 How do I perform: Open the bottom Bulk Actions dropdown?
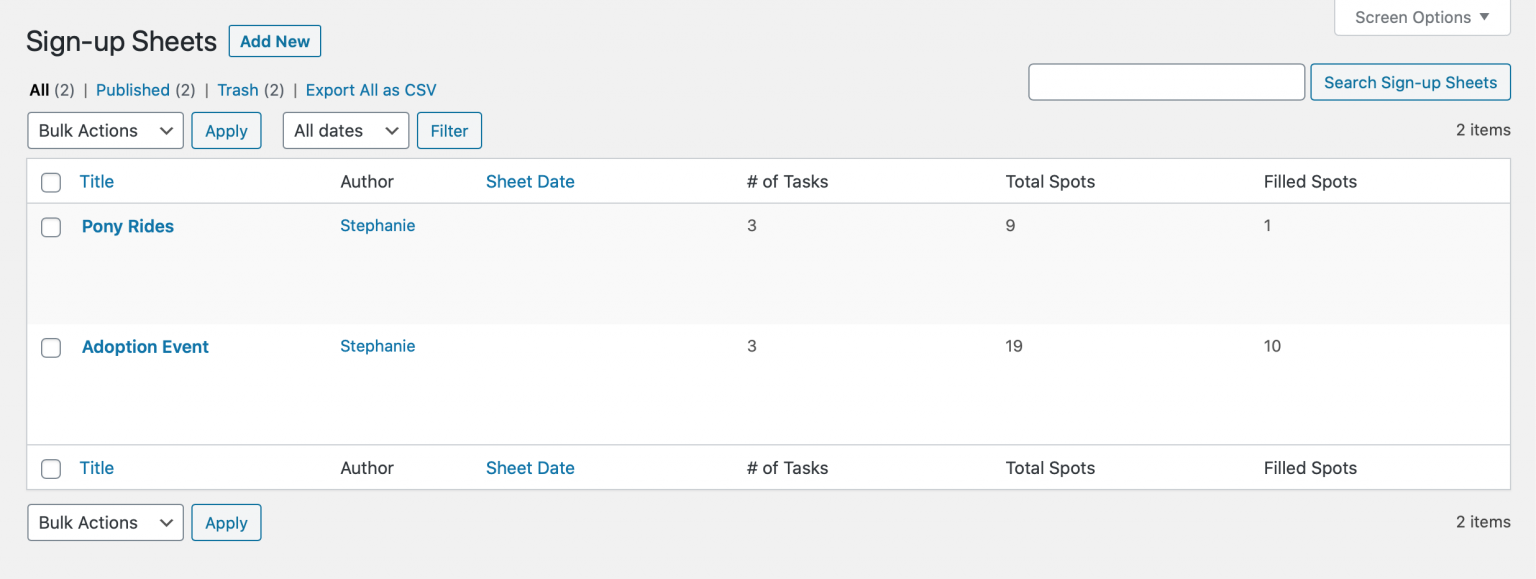point(105,523)
